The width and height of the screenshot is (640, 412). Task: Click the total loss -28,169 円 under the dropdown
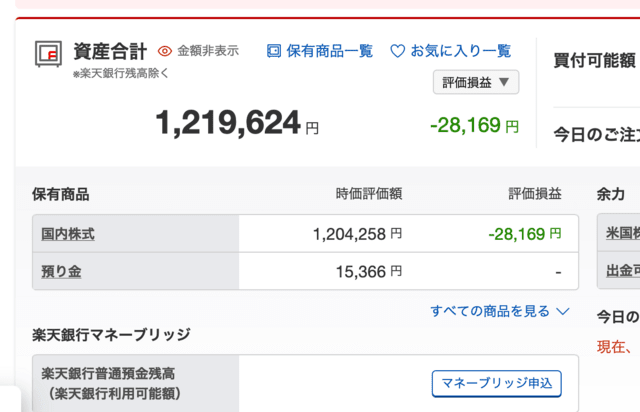[474, 125]
